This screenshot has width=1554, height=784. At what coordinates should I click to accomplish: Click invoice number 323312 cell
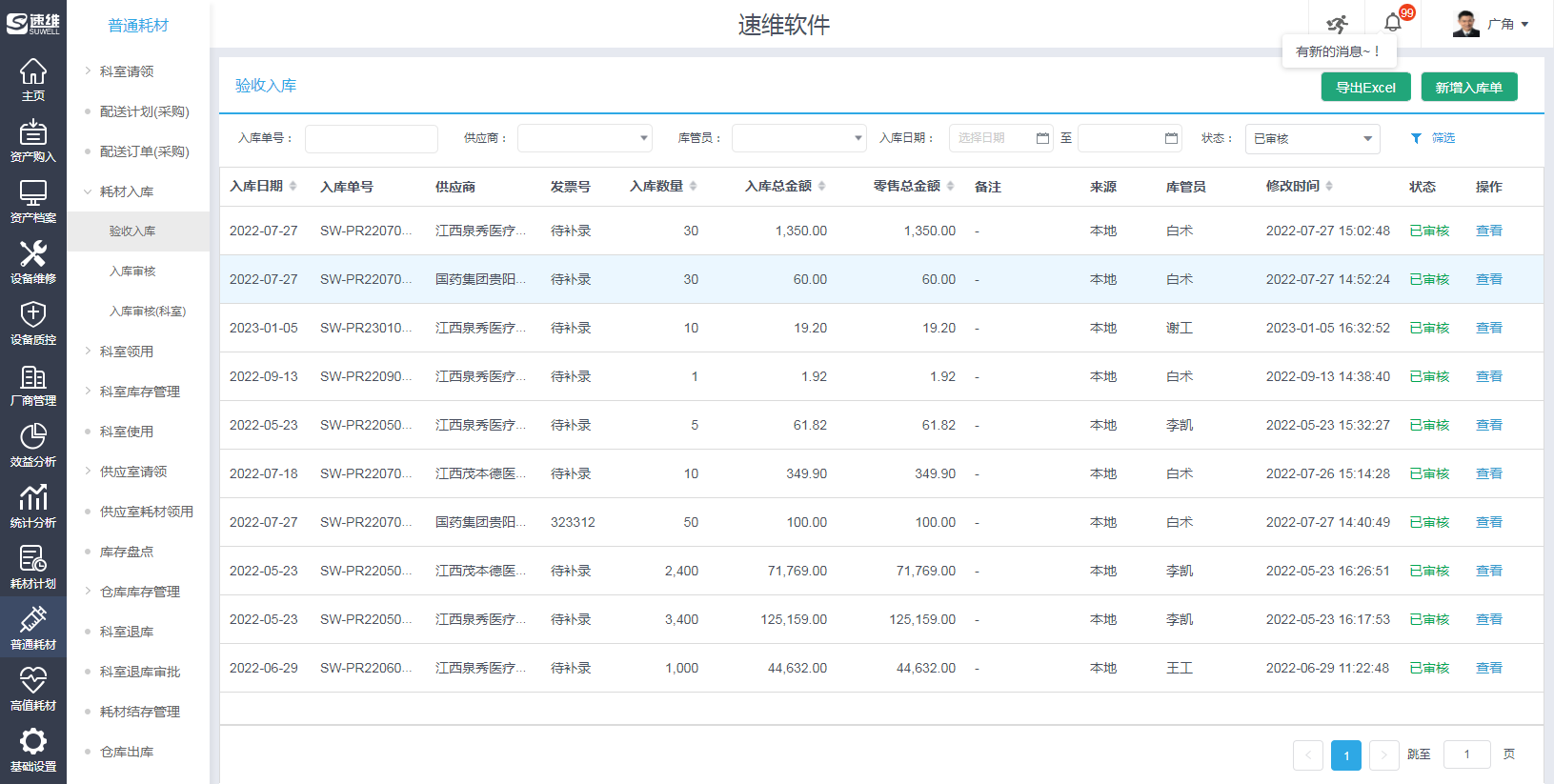pyautogui.click(x=573, y=522)
